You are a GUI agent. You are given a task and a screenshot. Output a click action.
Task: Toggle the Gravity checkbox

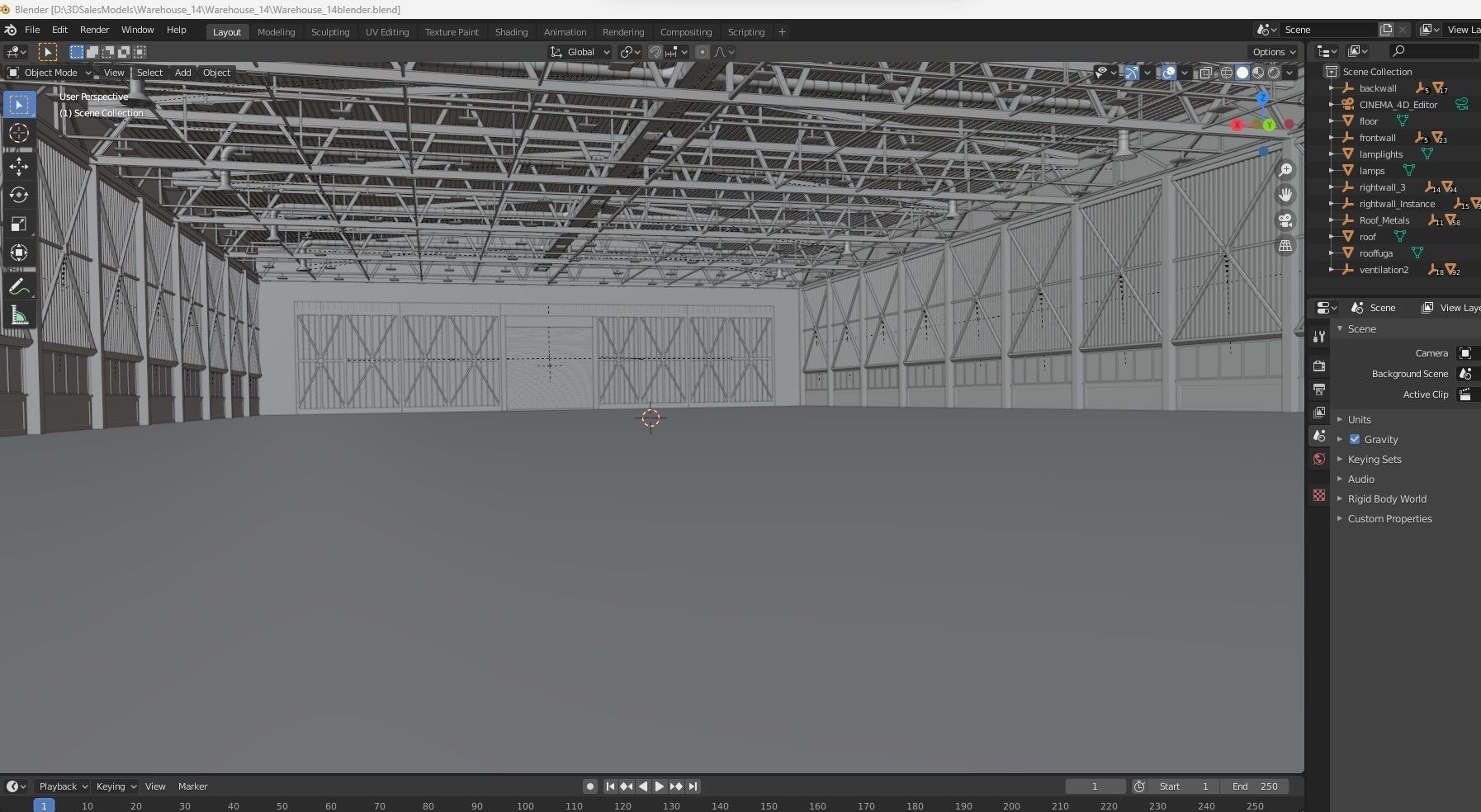click(x=1355, y=439)
